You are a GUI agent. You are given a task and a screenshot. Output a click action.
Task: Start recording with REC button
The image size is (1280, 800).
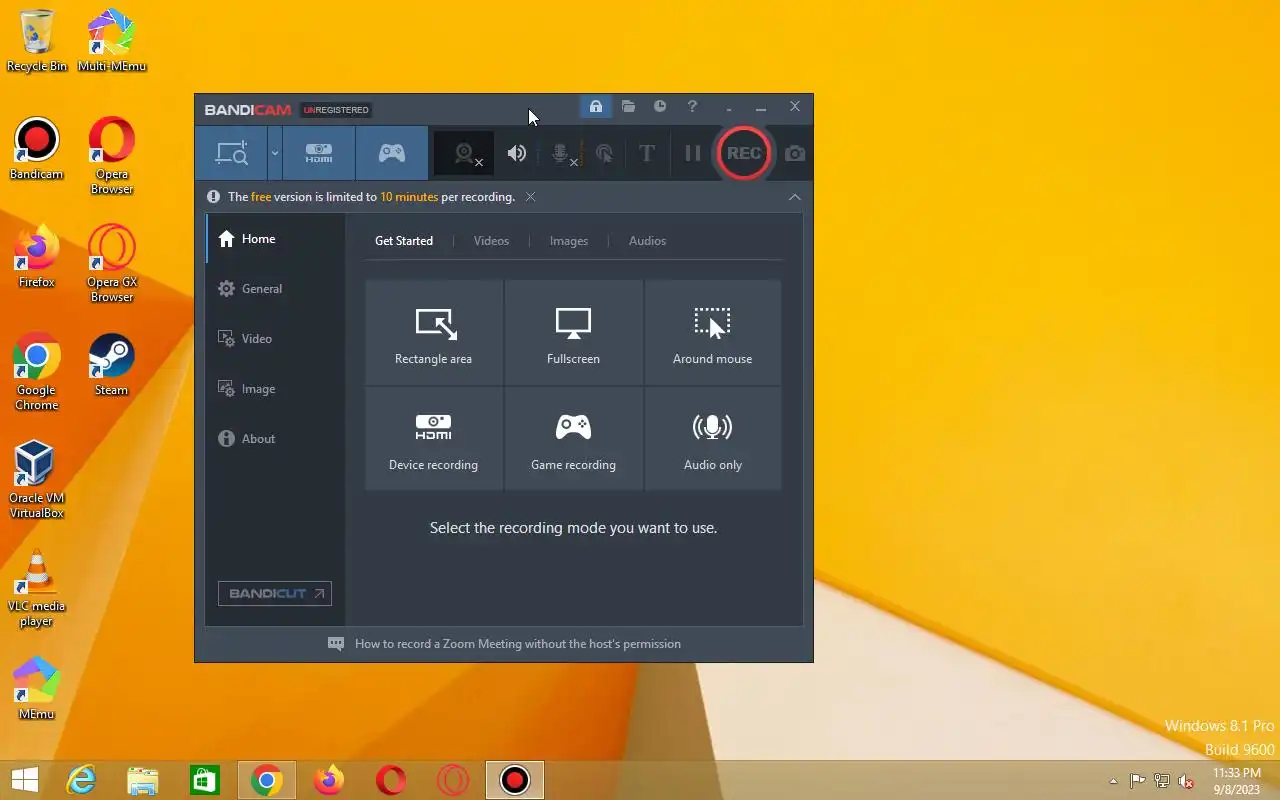pyautogui.click(x=743, y=153)
